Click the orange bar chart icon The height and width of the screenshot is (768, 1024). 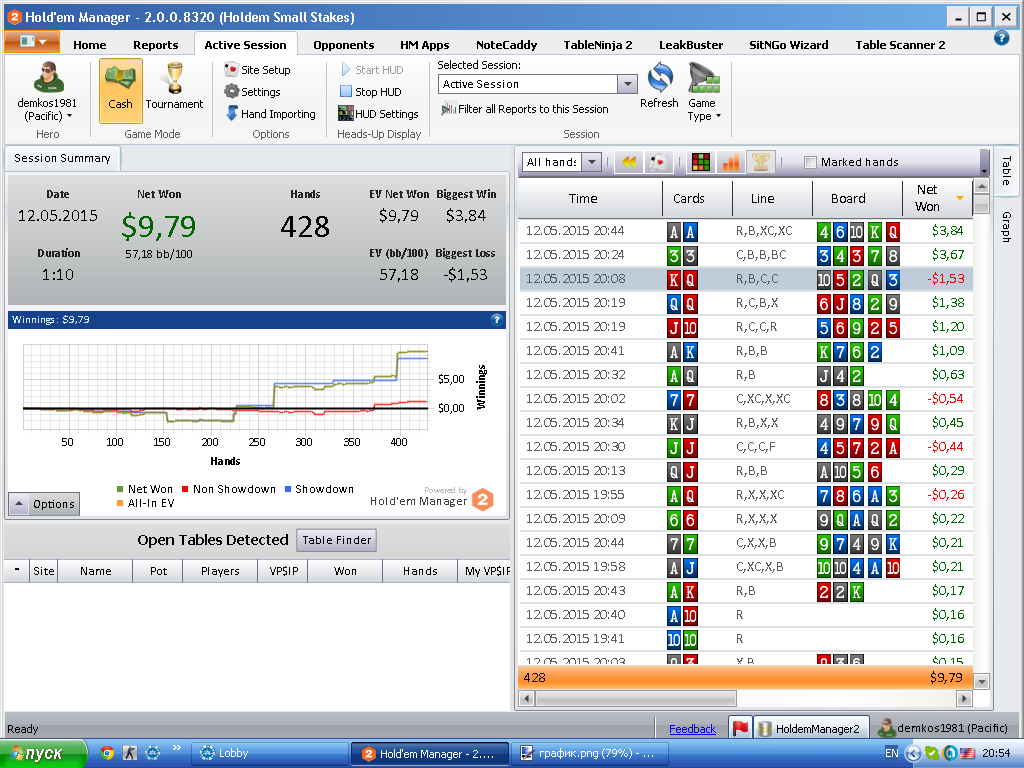(x=731, y=162)
